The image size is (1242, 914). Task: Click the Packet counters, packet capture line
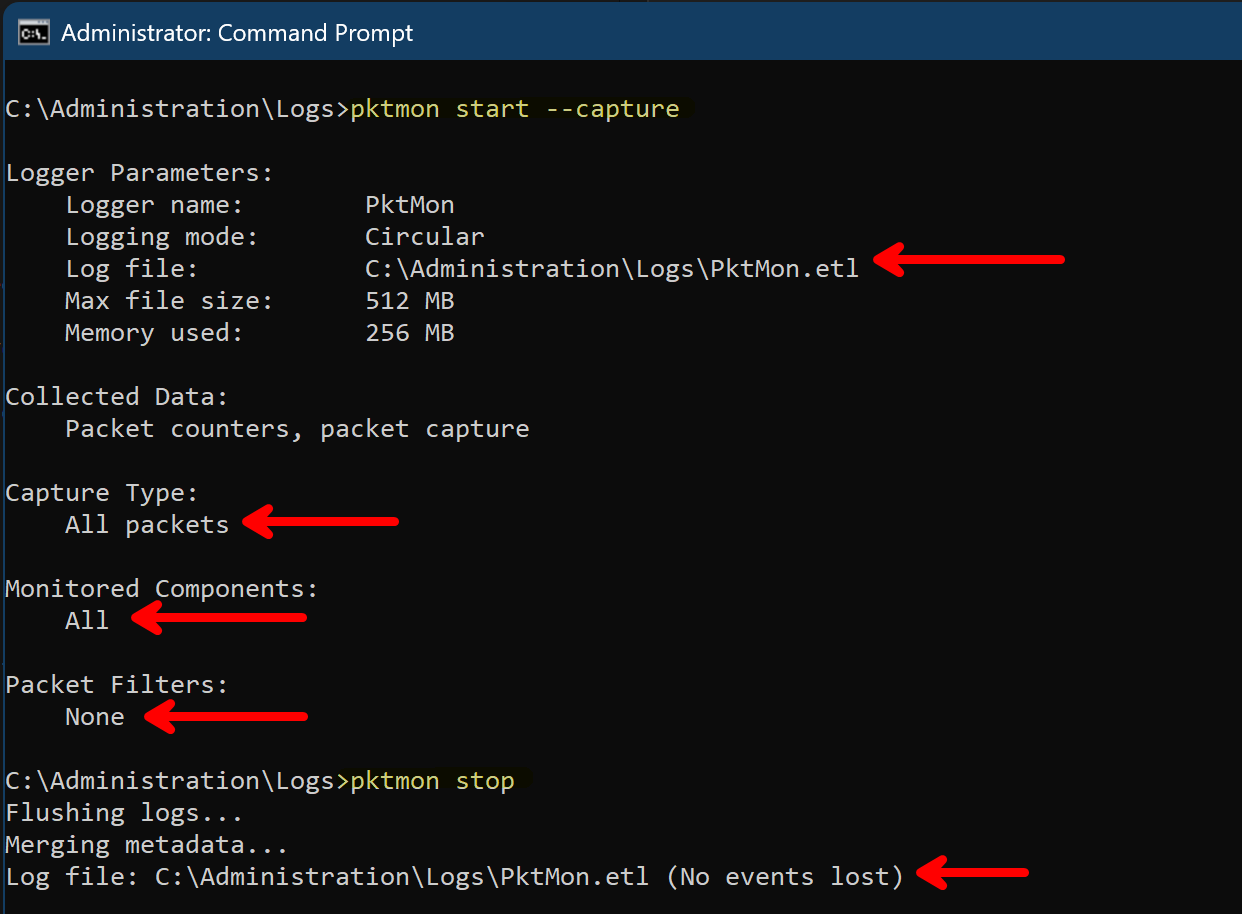[x=297, y=429]
